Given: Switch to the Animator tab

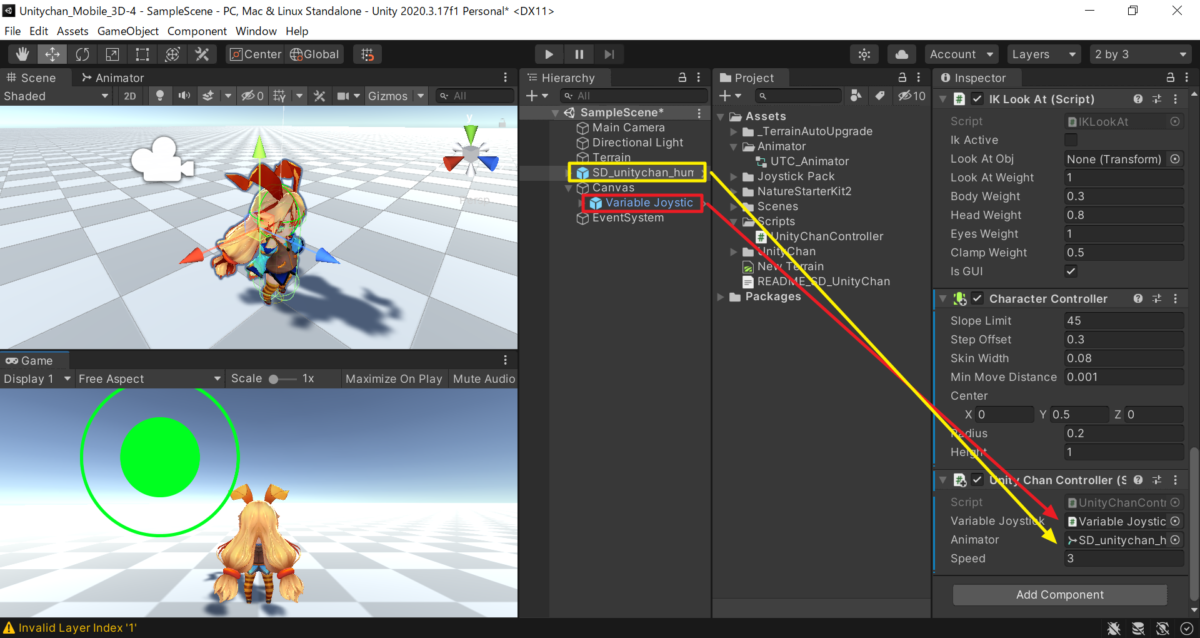Looking at the screenshot, I should [x=112, y=78].
